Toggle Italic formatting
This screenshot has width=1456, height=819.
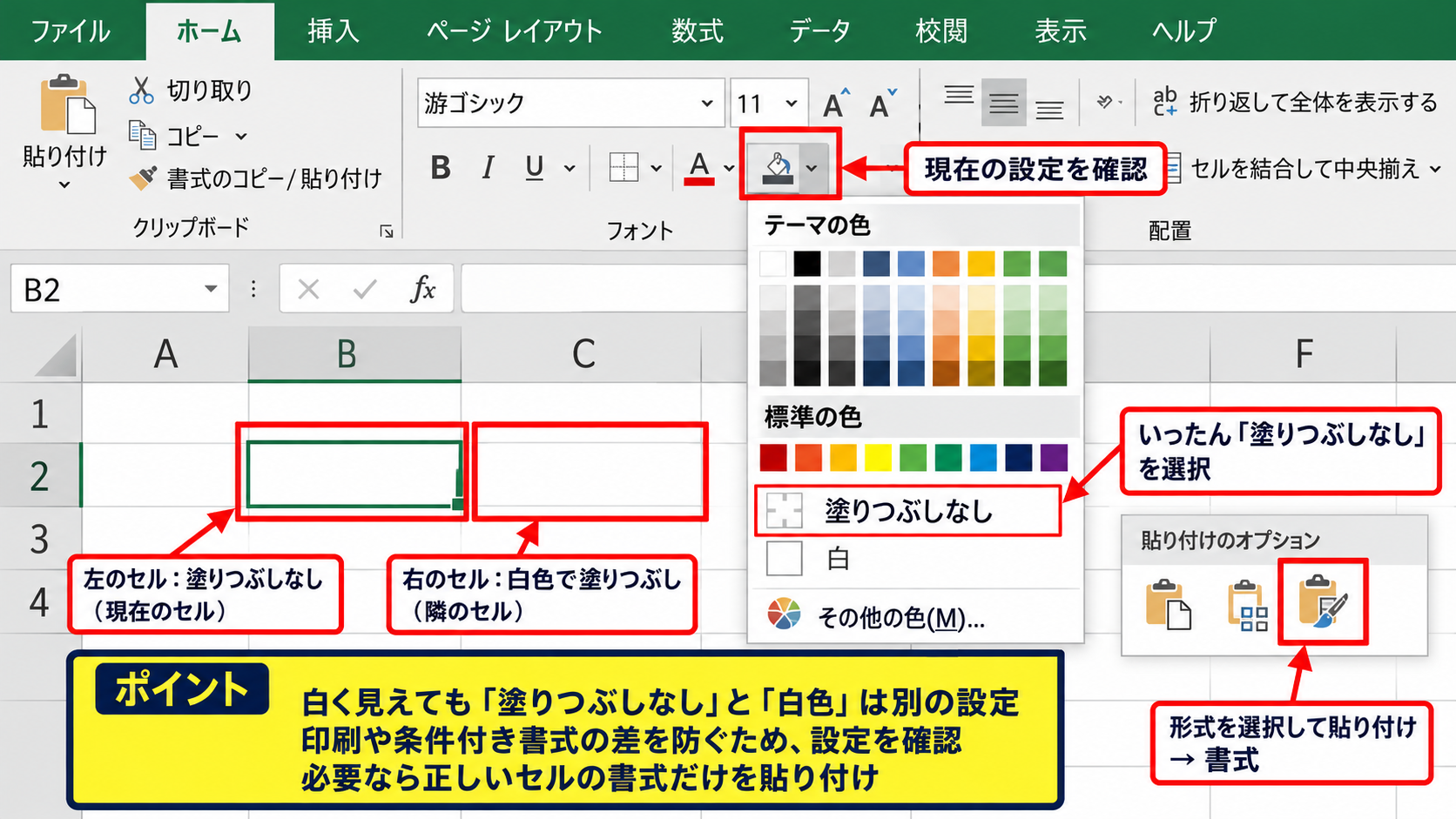tap(489, 167)
